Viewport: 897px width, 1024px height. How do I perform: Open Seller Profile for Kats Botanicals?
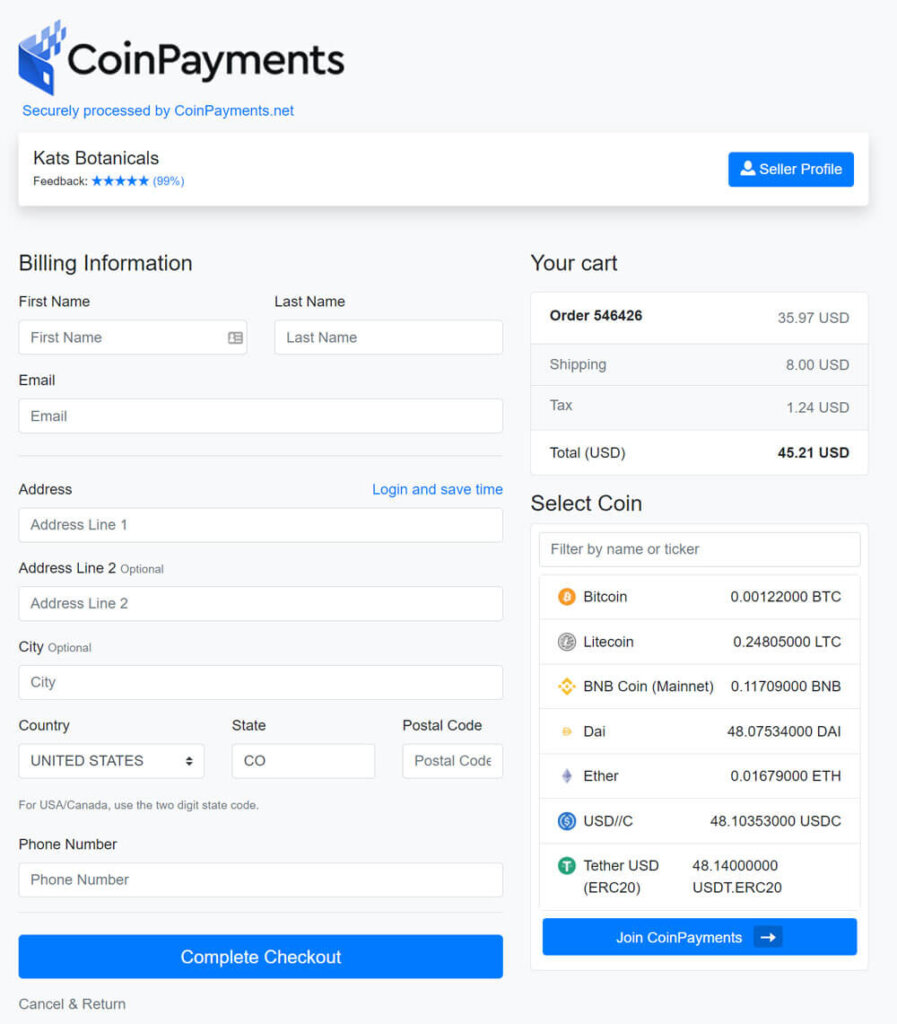(791, 169)
